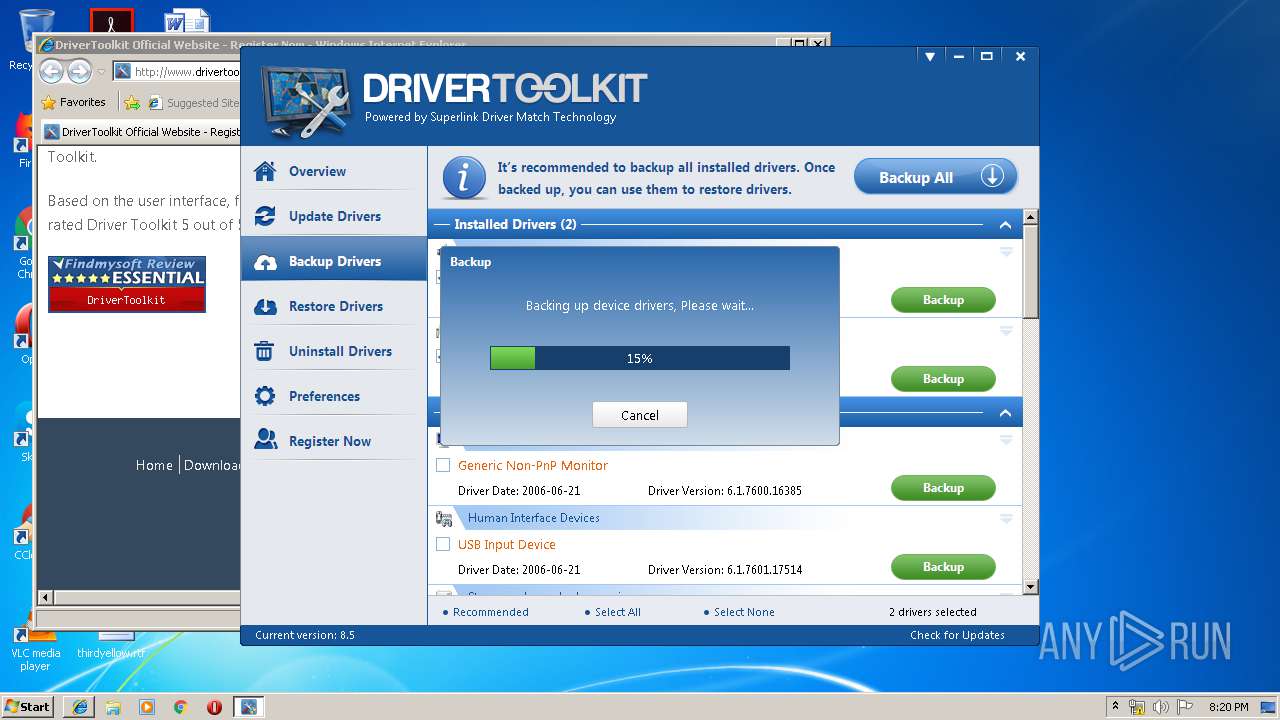This screenshot has height=720, width=1280.
Task: Expand Human Interface Devices details arrow
Action: coord(1006,519)
